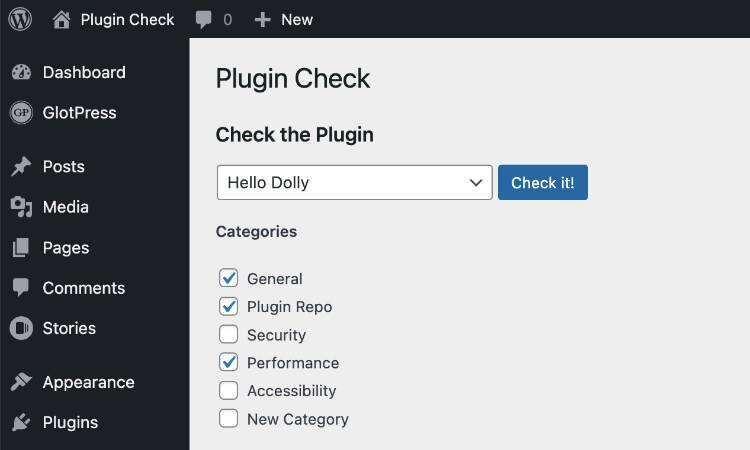
Task: Click the home icon beside Plugin Check
Action: (62, 19)
